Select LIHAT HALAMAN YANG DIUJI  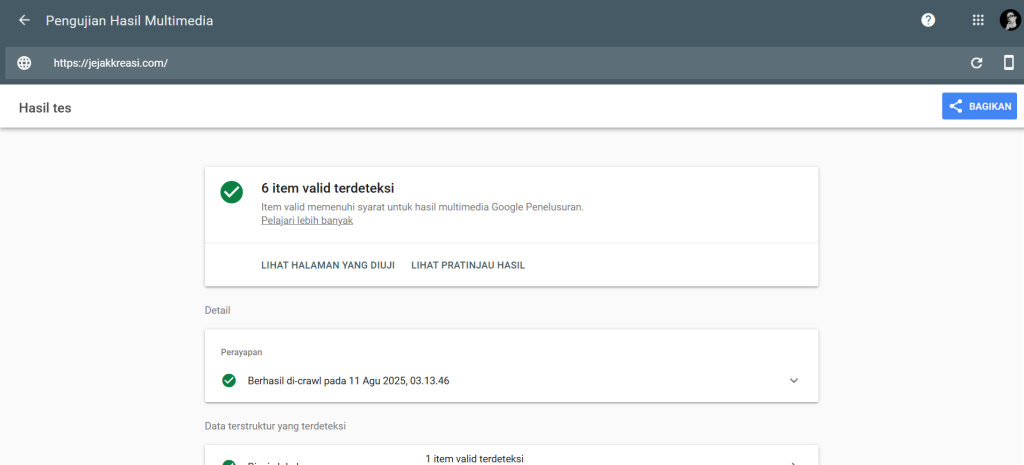(328, 265)
